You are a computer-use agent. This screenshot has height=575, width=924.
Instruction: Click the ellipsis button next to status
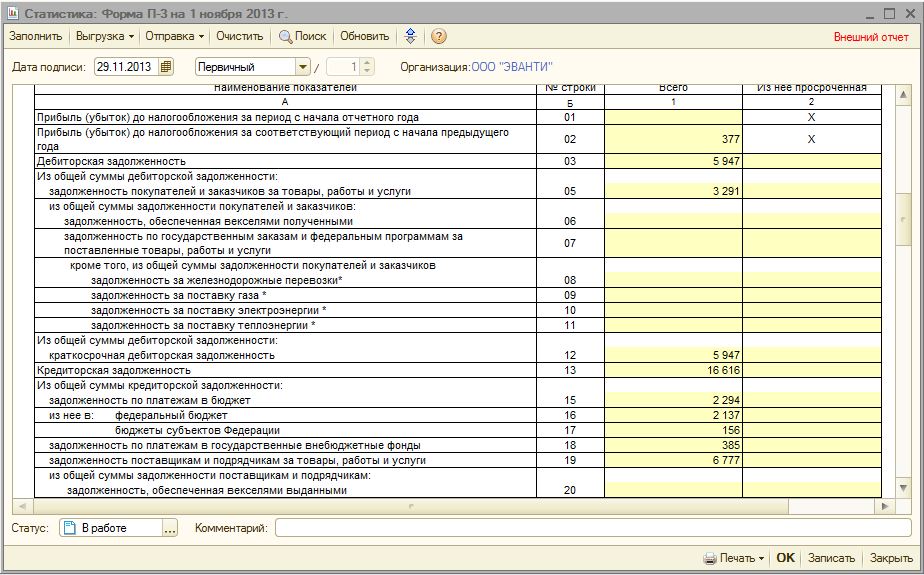[x=169, y=528]
